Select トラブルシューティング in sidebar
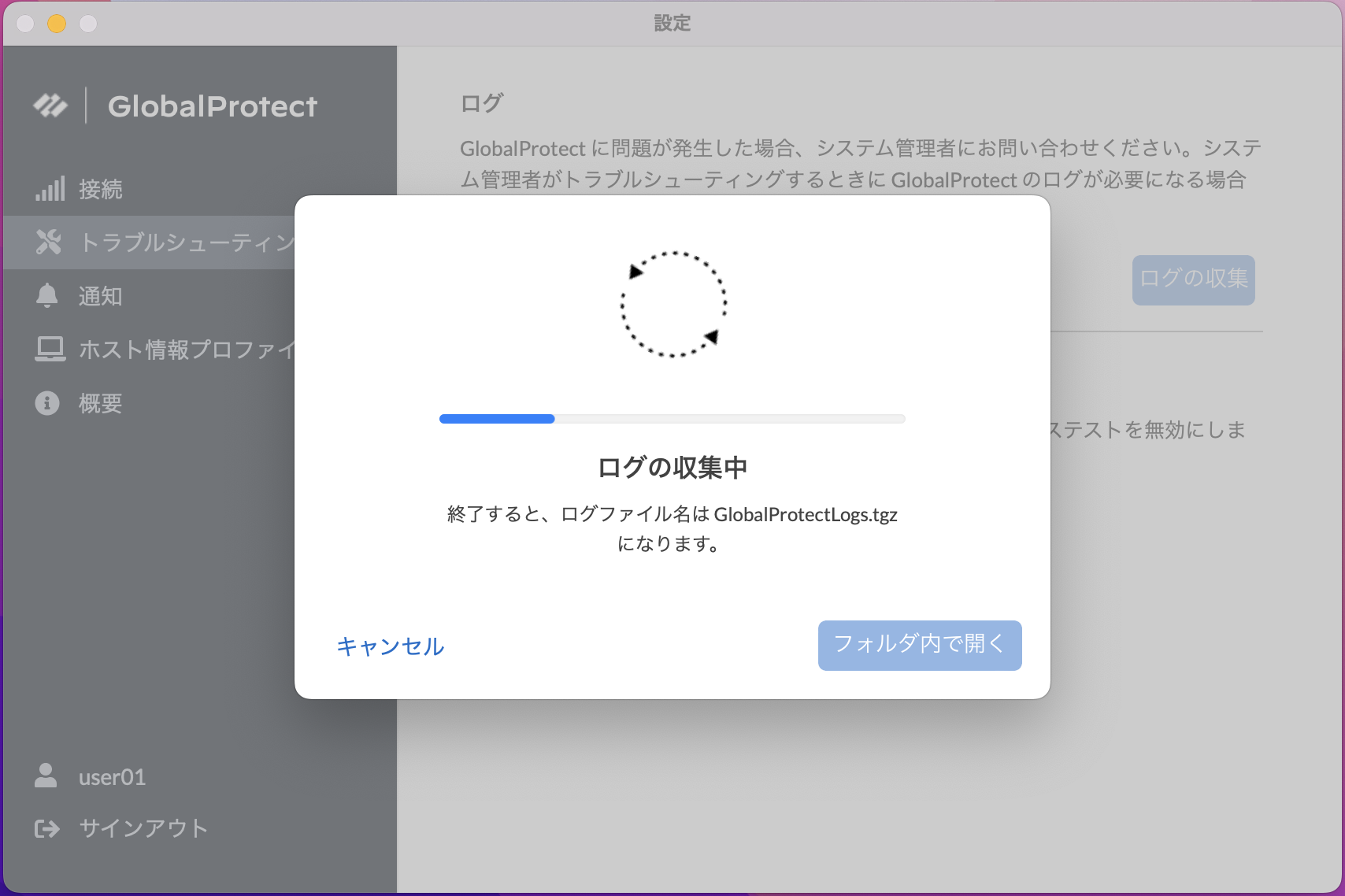This screenshot has height=896, width=1345. pyautogui.click(x=150, y=243)
